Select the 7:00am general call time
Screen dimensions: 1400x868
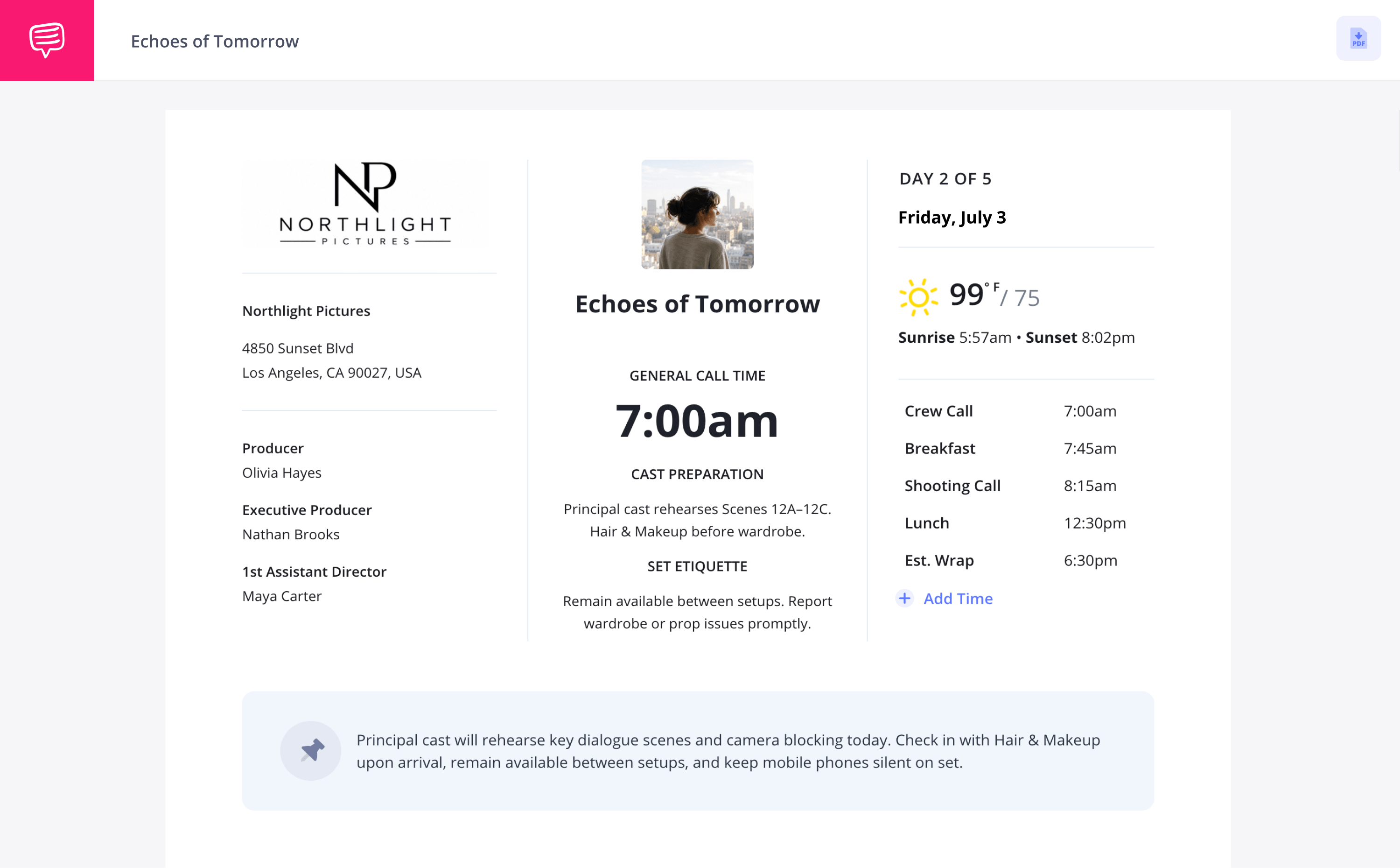(697, 421)
